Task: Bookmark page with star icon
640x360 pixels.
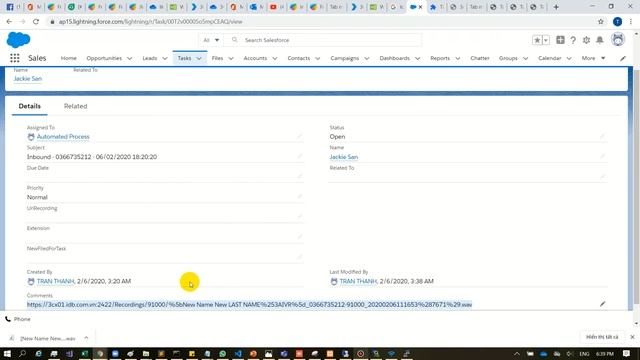Action: pyautogui.click(x=601, y=22)
